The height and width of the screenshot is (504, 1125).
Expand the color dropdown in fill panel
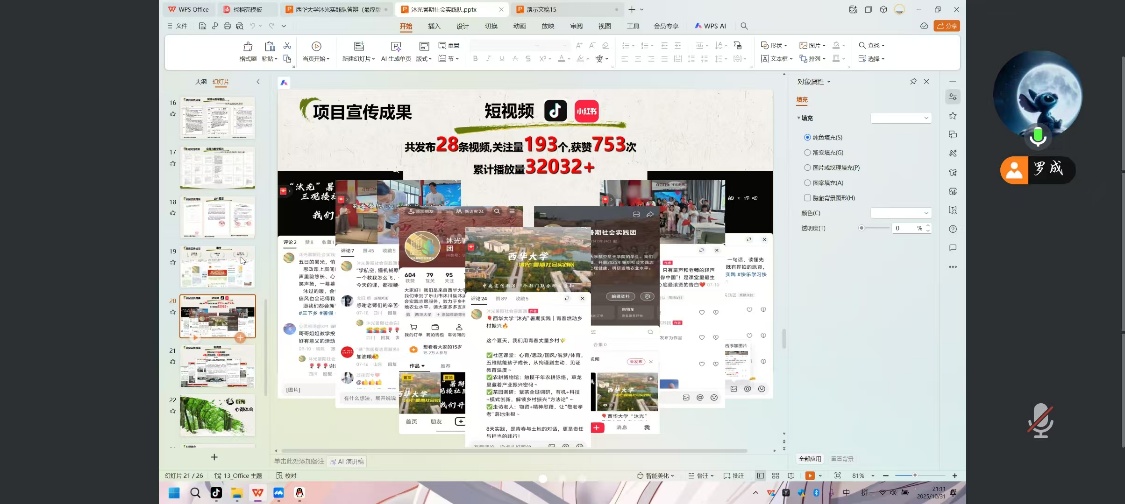point(900,213)
